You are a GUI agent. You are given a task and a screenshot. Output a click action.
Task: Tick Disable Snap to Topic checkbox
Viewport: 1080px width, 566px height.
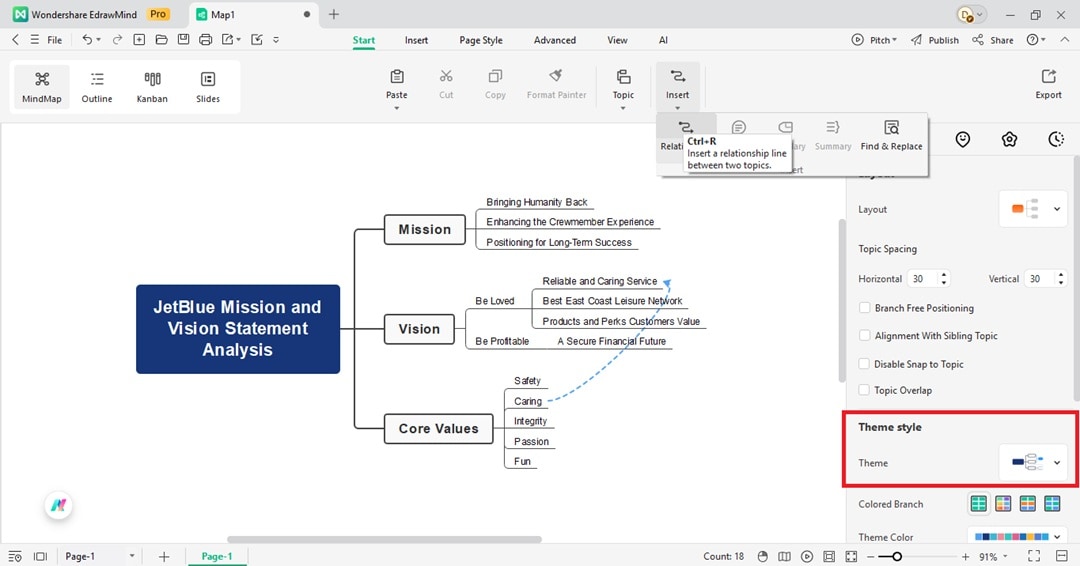[x=864, y=364]
